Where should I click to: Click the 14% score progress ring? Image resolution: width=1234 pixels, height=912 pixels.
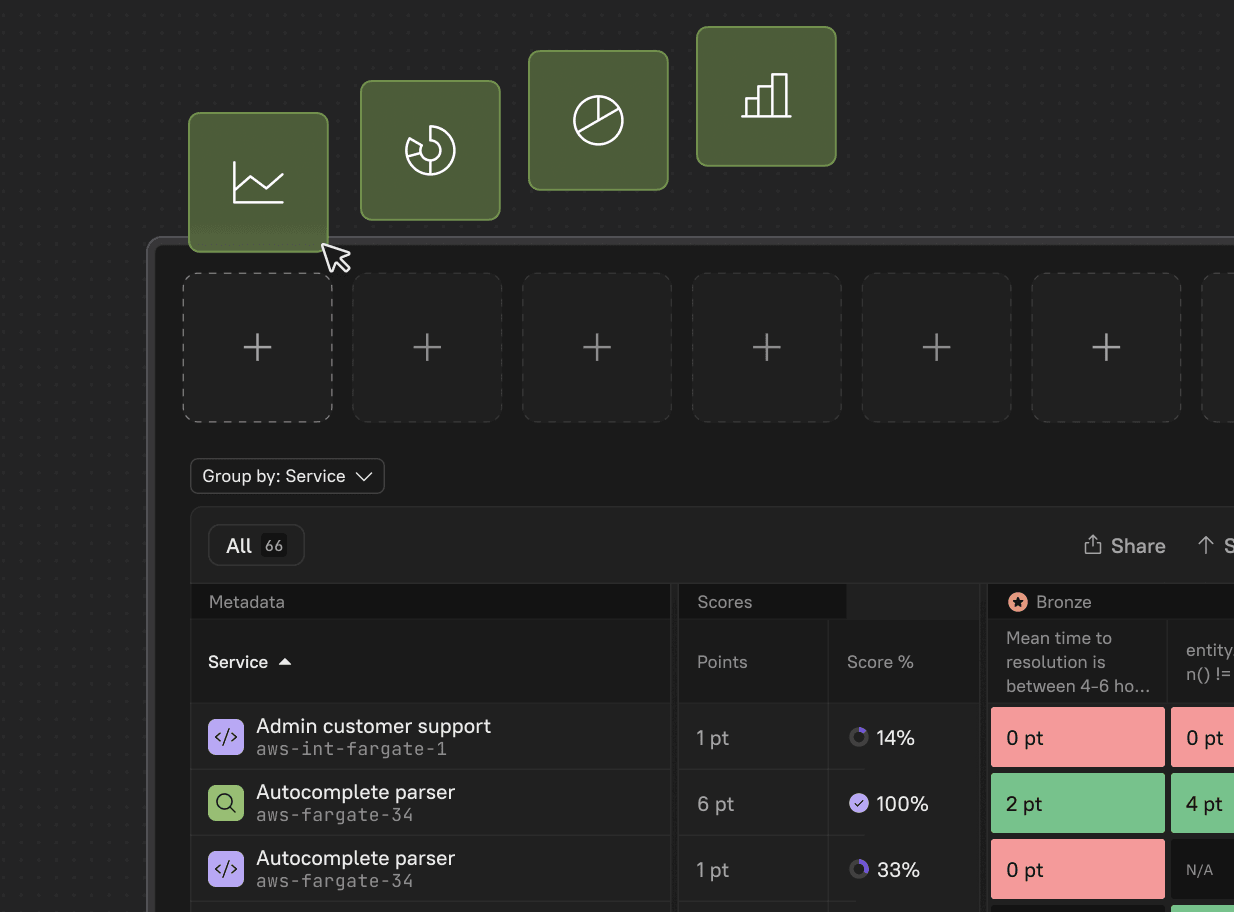tap(858, 737)
